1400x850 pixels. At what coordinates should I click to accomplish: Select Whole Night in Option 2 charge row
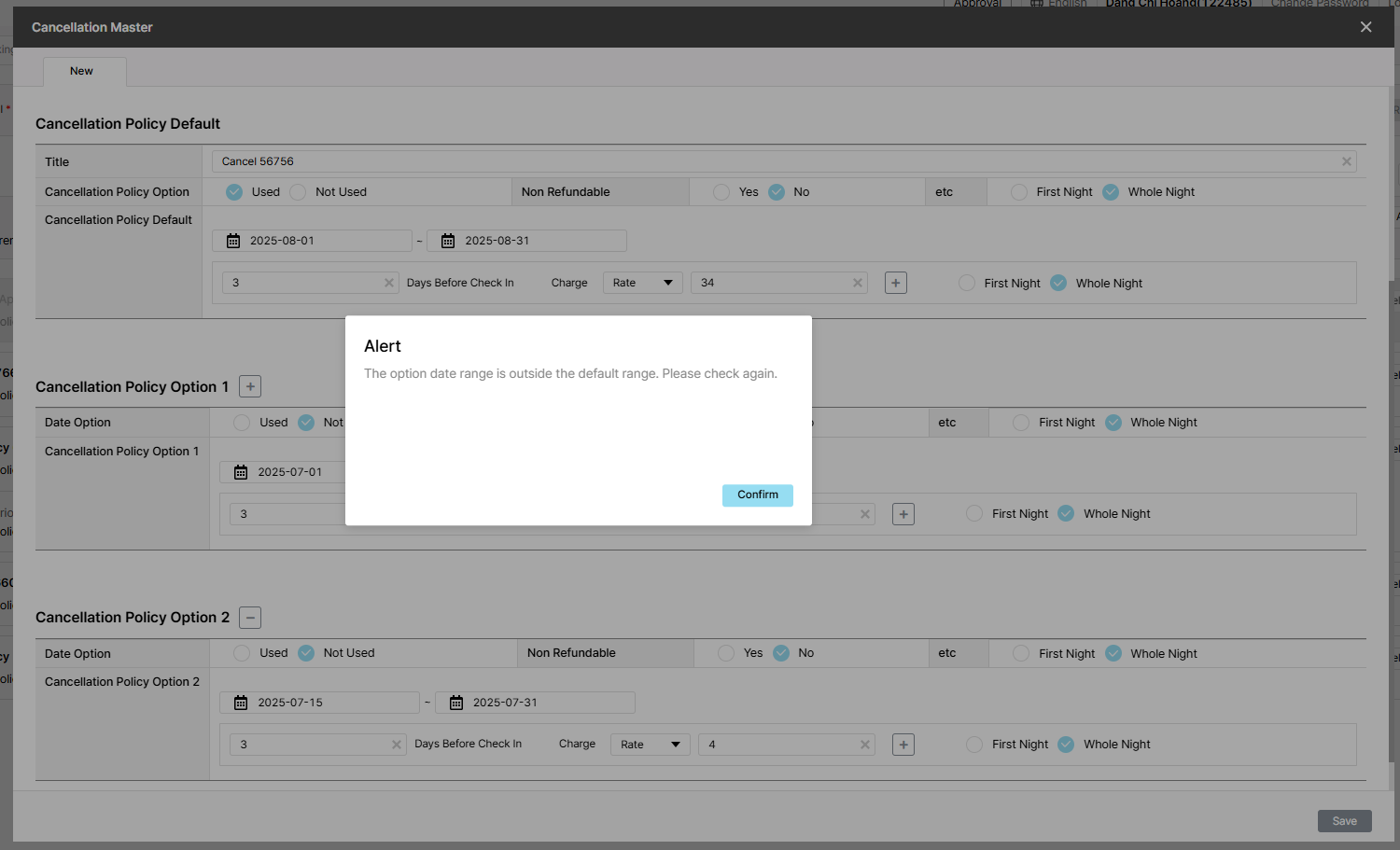[x=1066, y=745]
